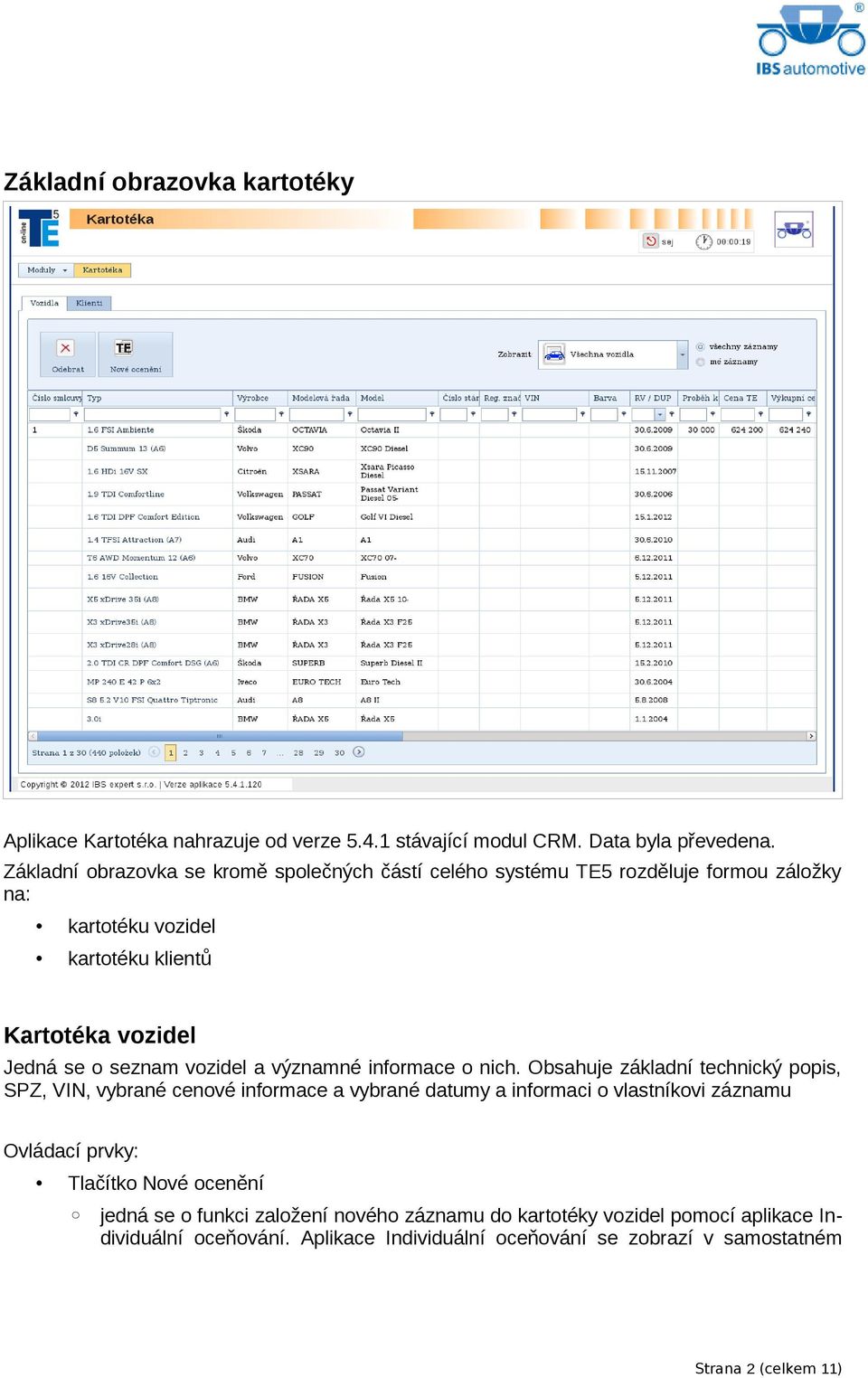The width and height of the screenshot is (868, 1378).
Task: Click horizontal scrollbar left arrow
Action: point(33,736)
